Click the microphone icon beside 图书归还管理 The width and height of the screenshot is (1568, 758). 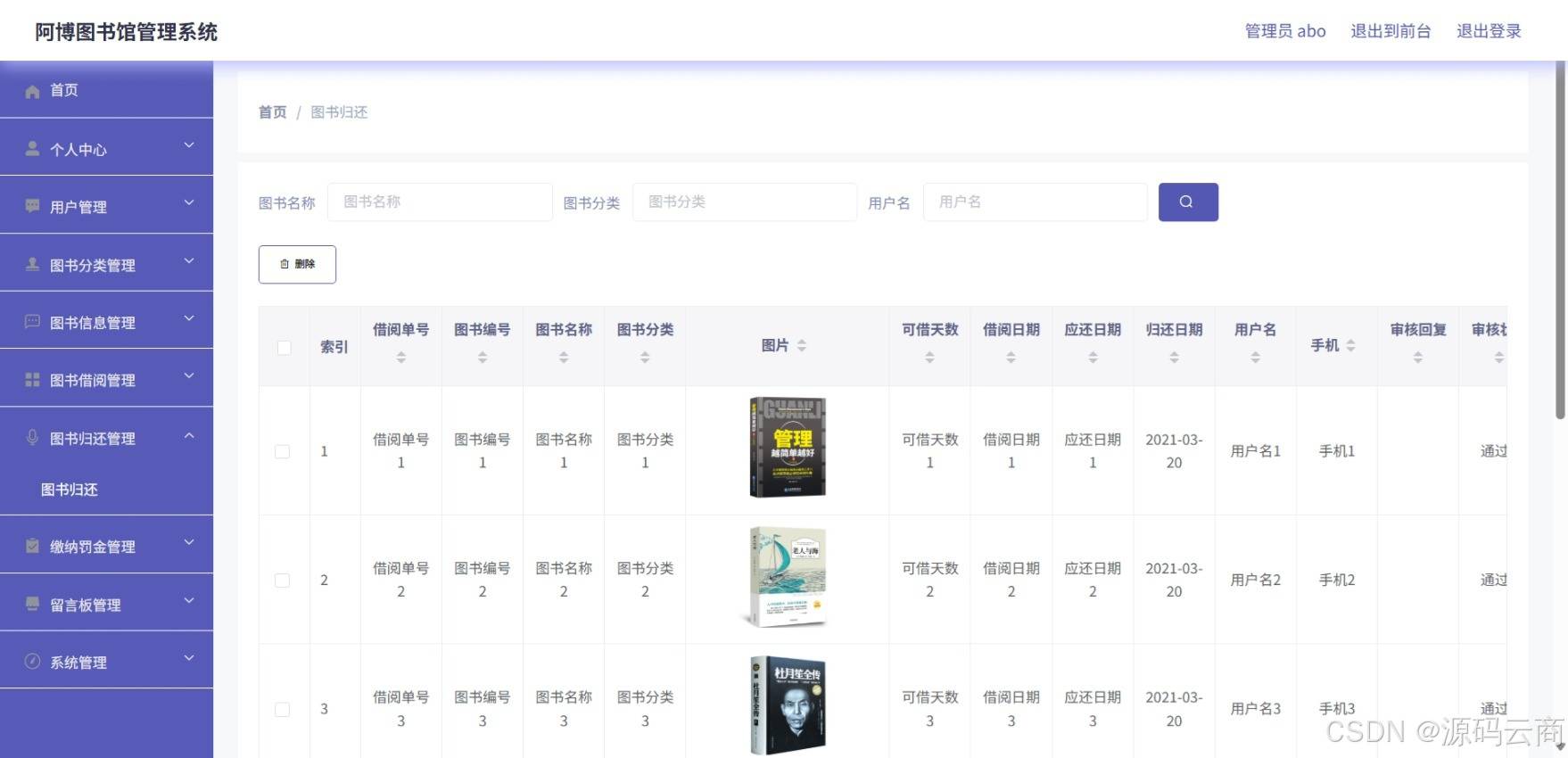(x=32, y=437)
